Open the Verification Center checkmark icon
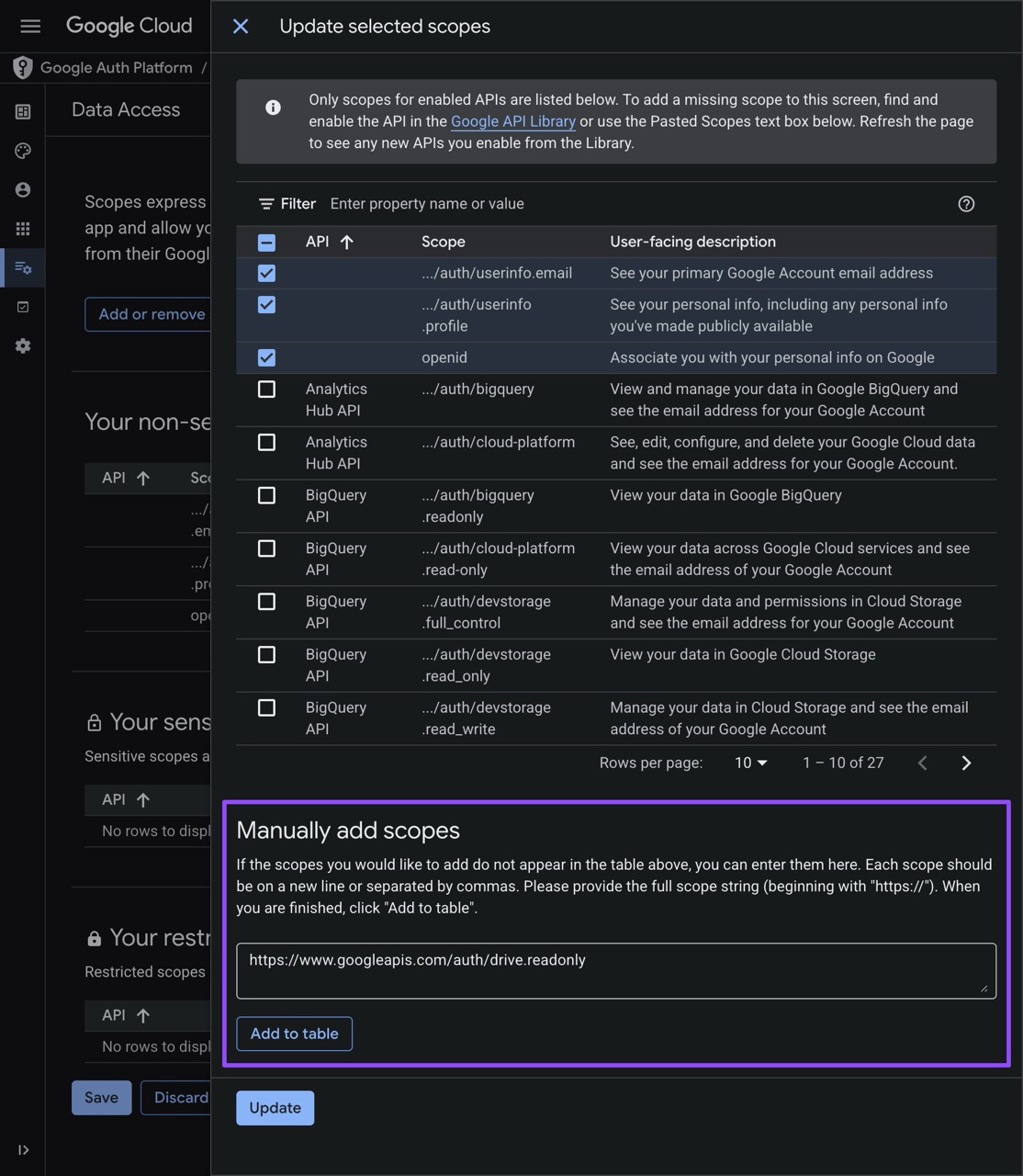The width and height of the screenshot is (1023, 1176). pos(23,306)
